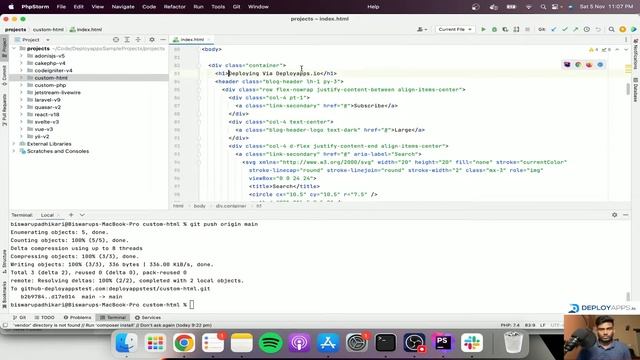Viewport: 640px width, 360px height.
Task: Toggle the Structure tool window stripe button
Action: click(4, 261)
